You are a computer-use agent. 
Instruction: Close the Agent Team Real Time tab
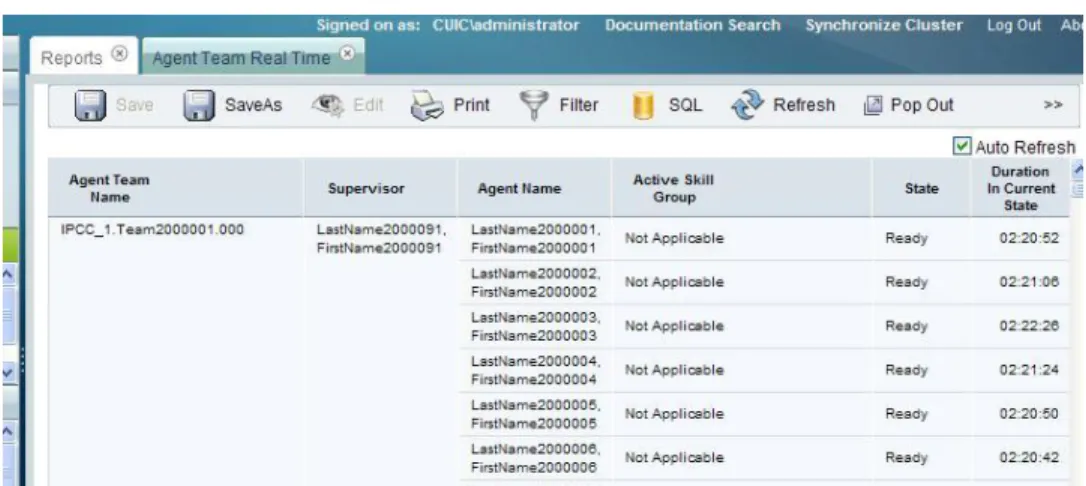click(348, 53)
